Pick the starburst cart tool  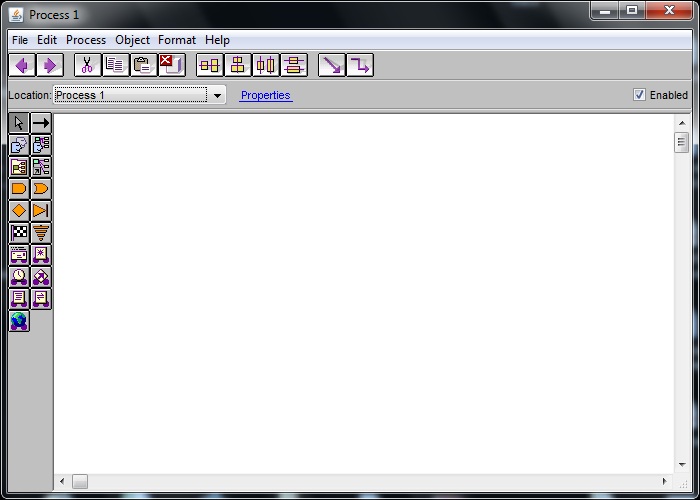click(41, 255)
